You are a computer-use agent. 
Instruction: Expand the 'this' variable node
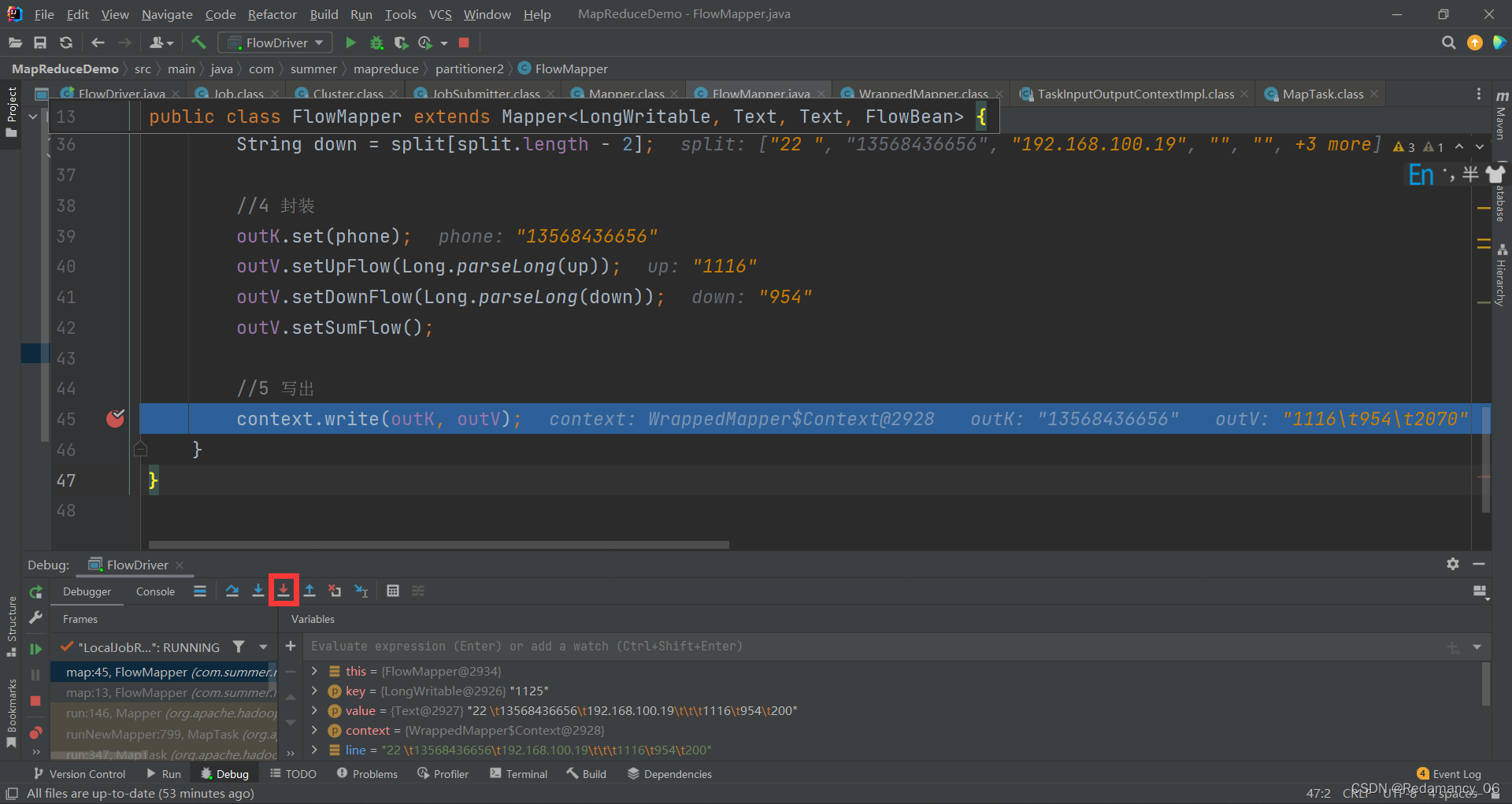click(x=314, y=671)
